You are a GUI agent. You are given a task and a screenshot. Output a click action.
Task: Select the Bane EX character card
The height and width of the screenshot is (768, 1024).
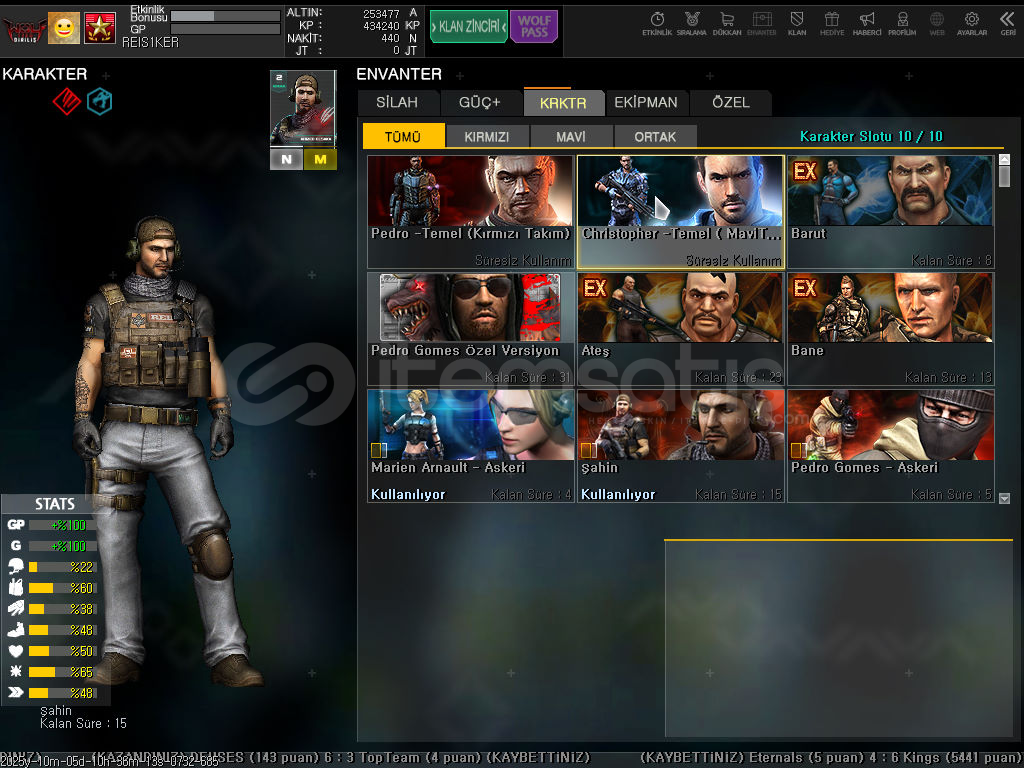pyautogui.click(x=891, y=328)
